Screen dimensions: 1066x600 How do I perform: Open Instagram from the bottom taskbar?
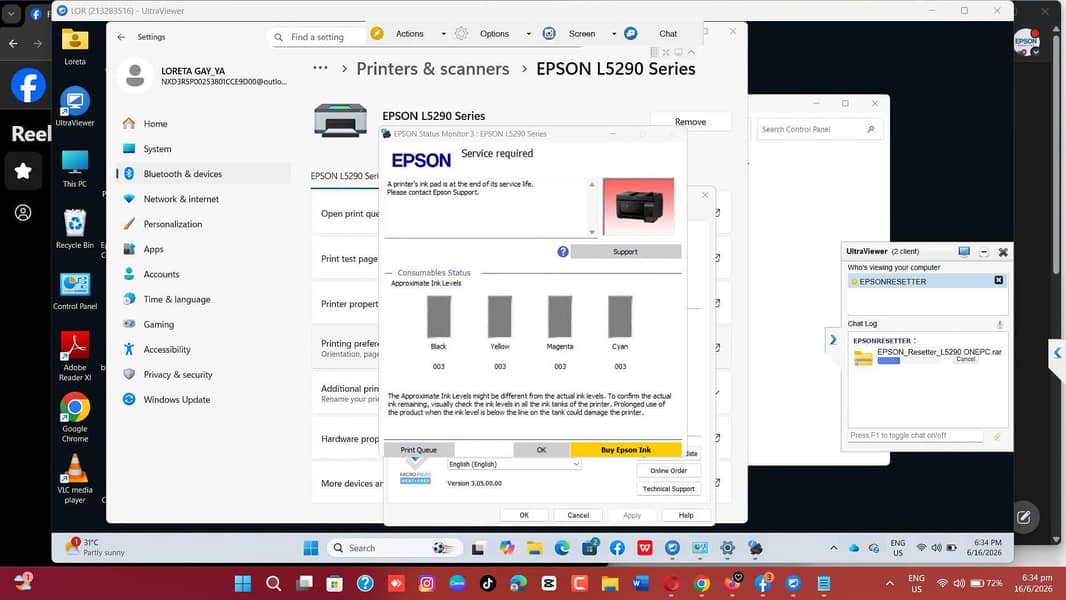[x=426, y=583]
